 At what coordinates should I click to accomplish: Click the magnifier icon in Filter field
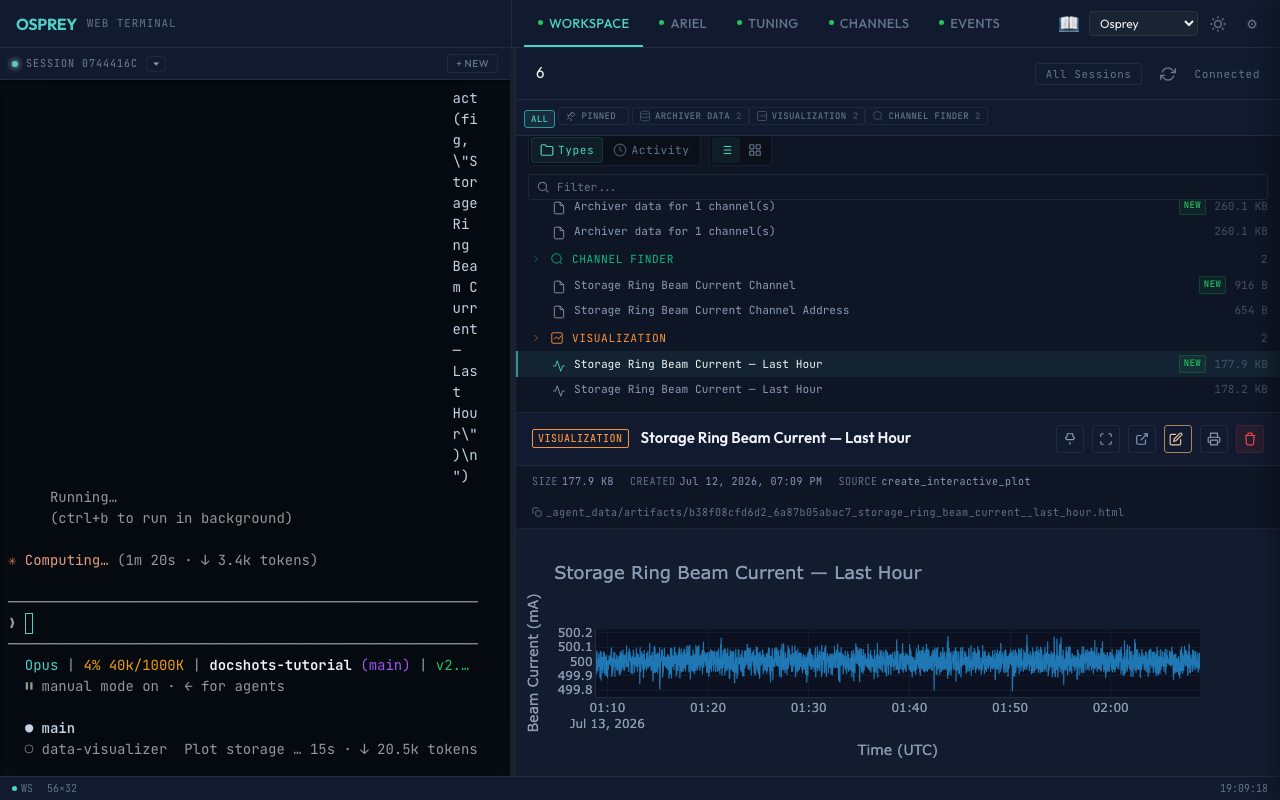tap(543, 187)
